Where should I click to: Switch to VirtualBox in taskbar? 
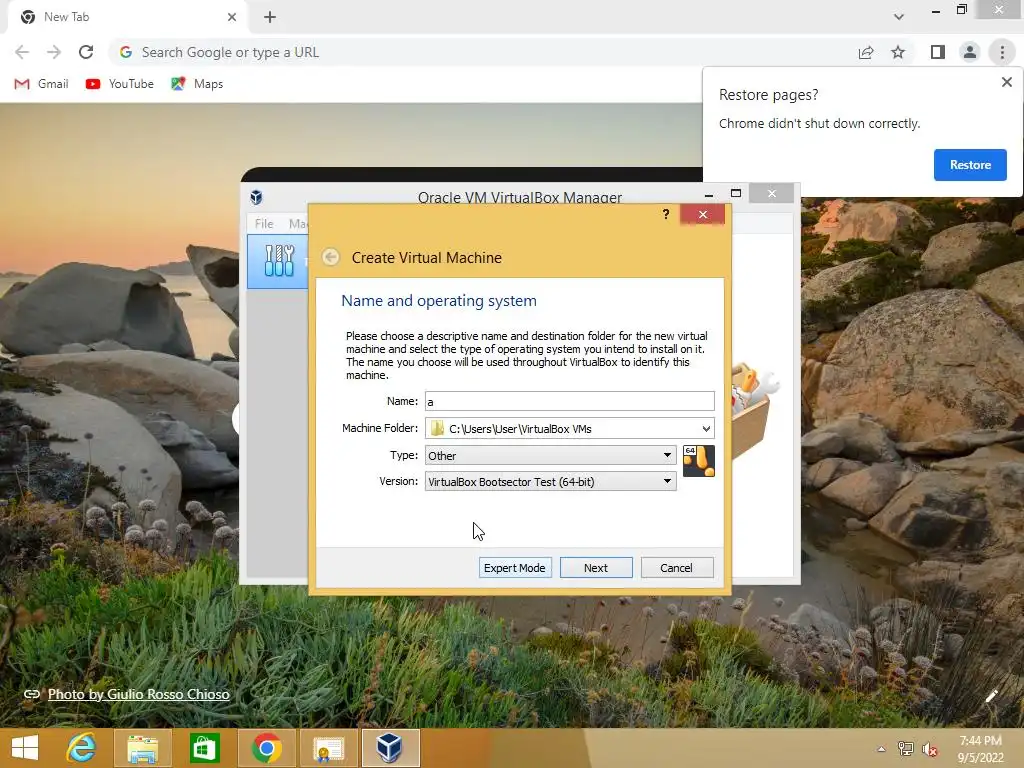pos(390,748)
